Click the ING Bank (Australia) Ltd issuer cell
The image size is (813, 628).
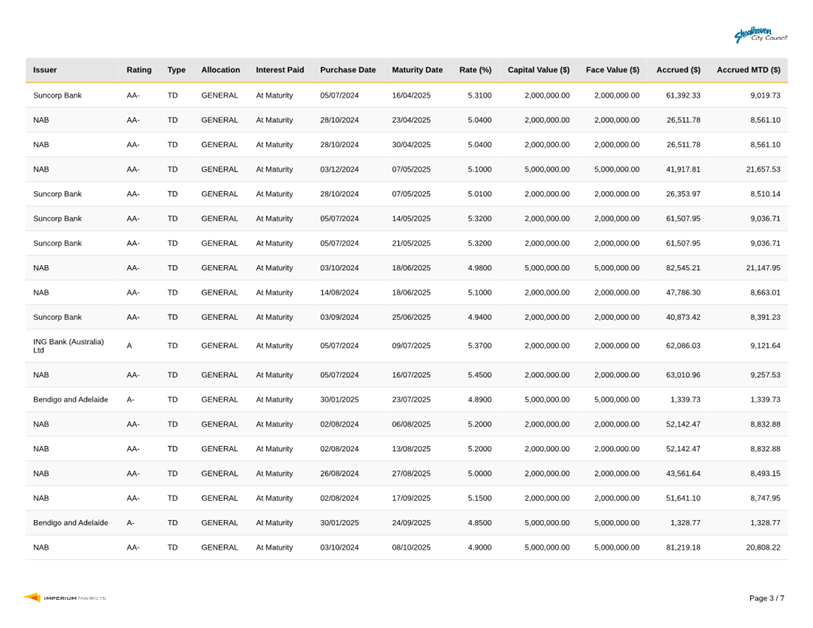[68, 346]
